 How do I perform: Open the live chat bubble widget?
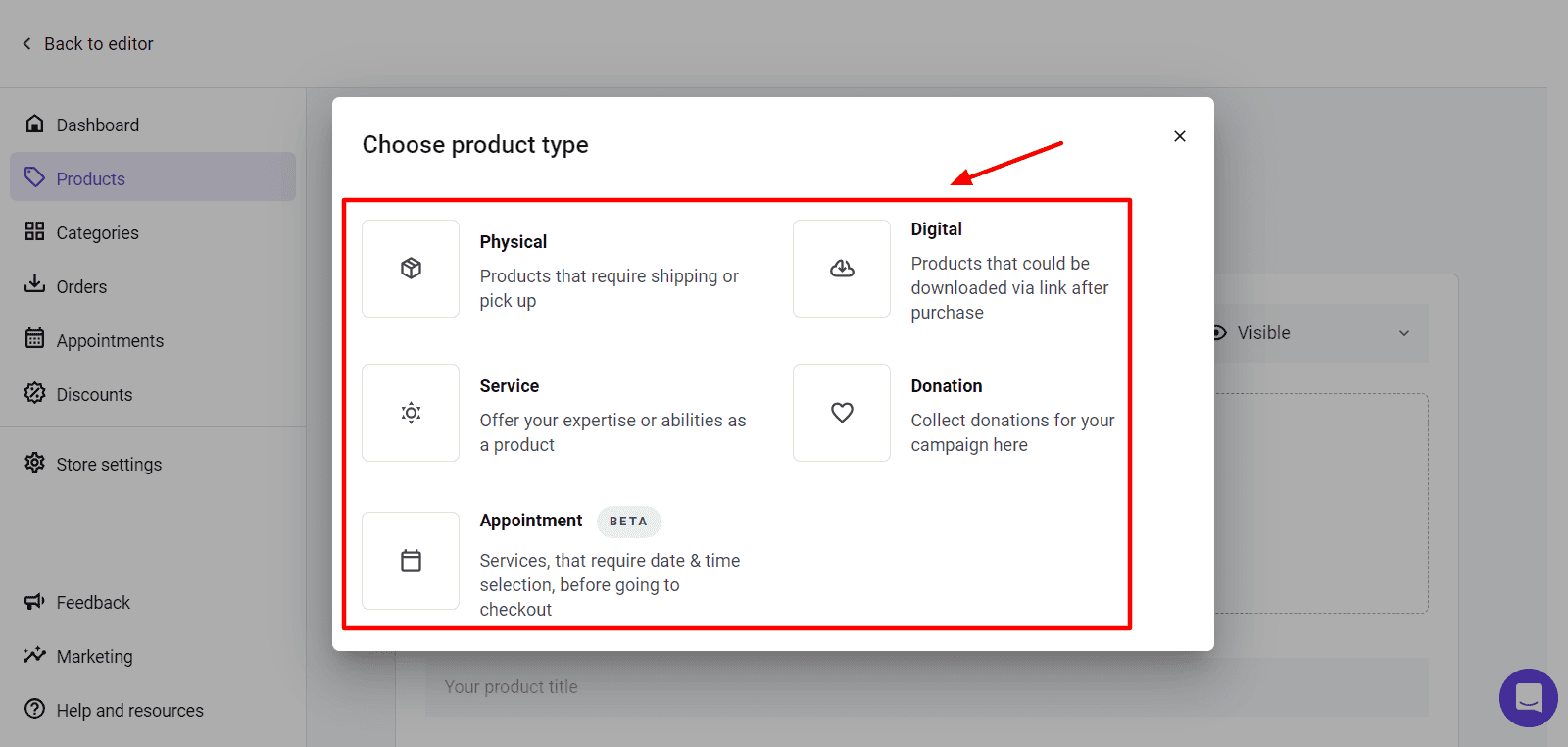click(1528, 697)
